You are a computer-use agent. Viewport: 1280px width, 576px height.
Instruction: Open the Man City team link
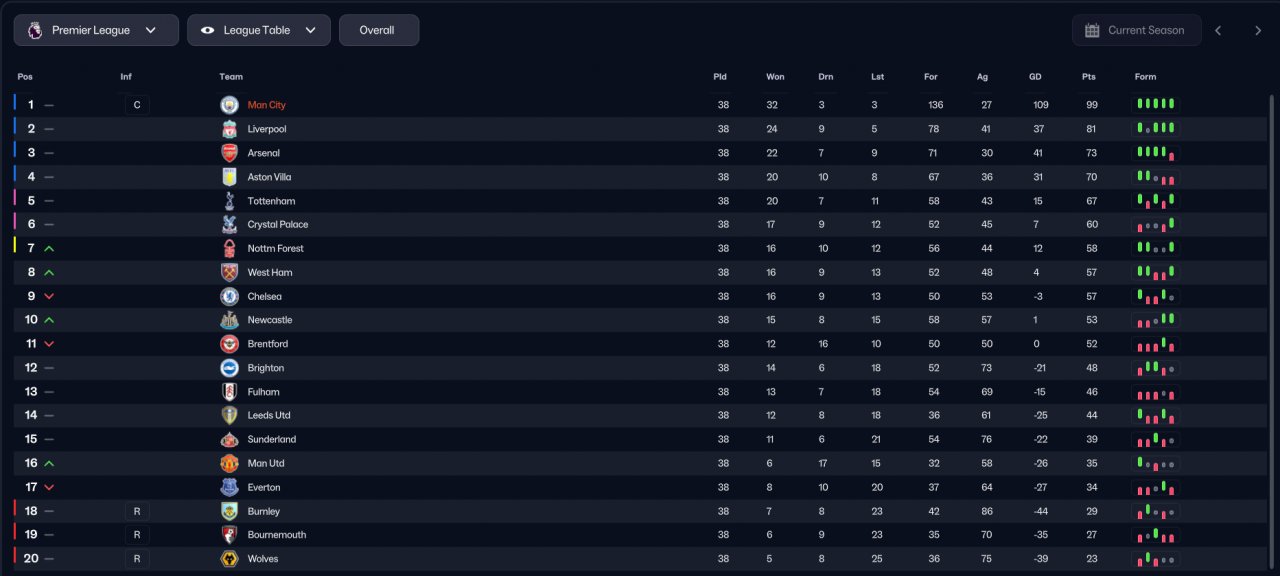coord(267,105)
